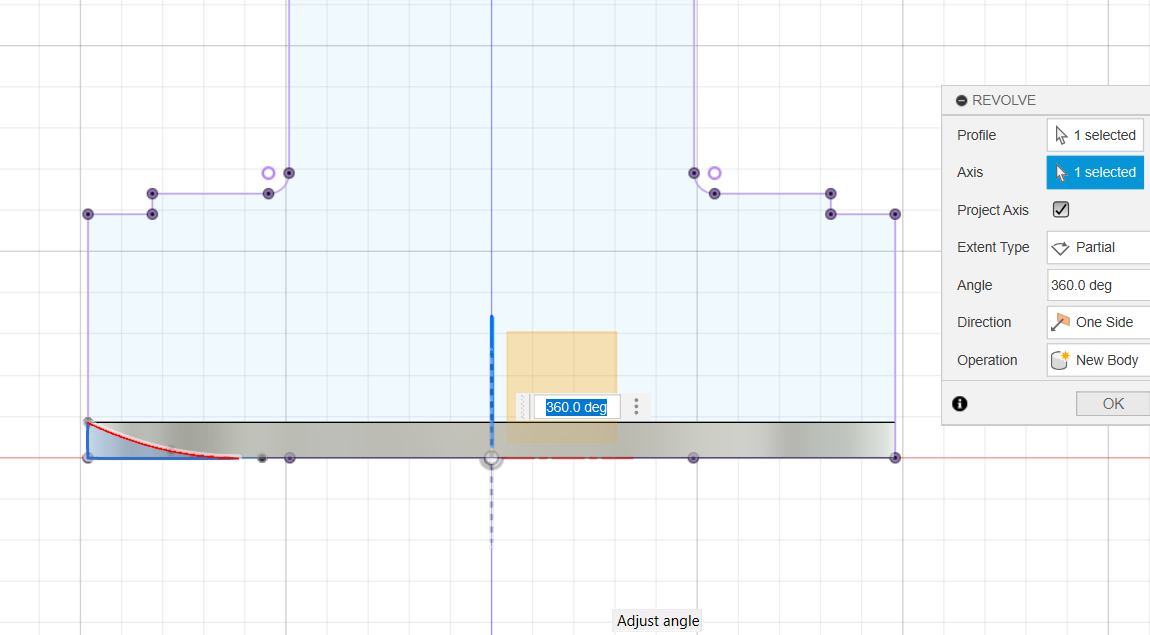The width and height of the screenshot is (1150, 635).
Task: Click the Angle field in Revolve panel
Action: click(1097, 285)
